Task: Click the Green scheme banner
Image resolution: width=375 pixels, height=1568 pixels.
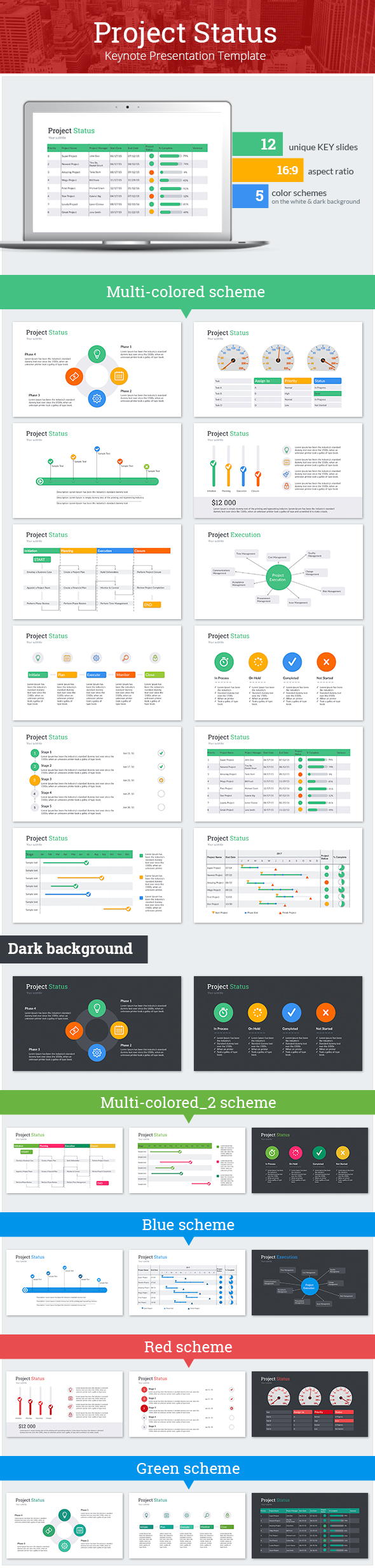Action: pyautogui.click(x=187, y=1469)
